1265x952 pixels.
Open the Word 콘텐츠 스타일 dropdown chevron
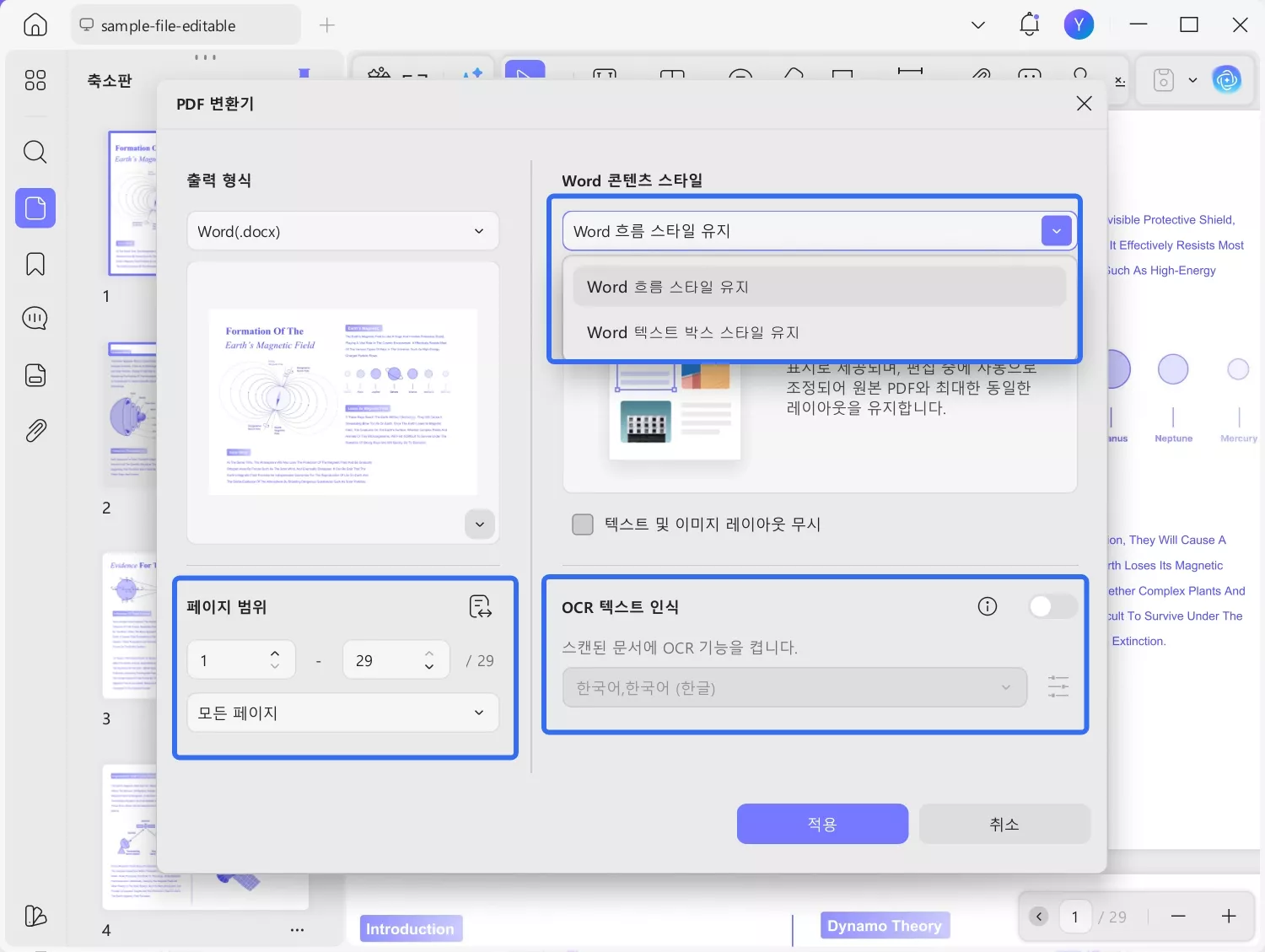(x=1056, y=230)
